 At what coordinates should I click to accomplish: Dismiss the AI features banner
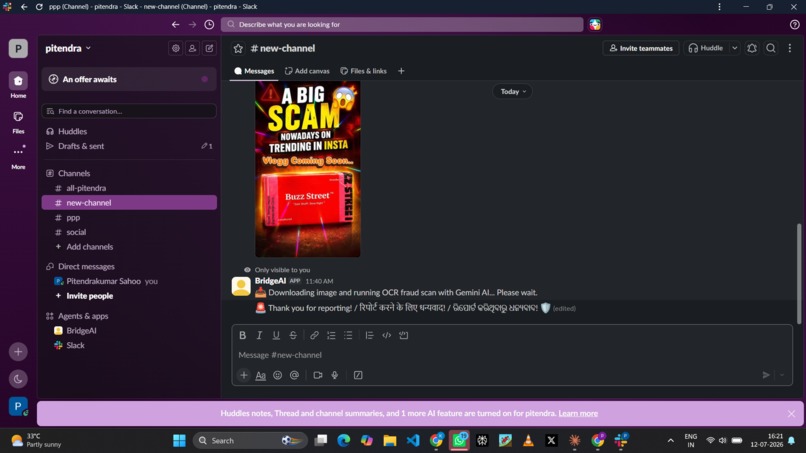[x=791, y=413]
